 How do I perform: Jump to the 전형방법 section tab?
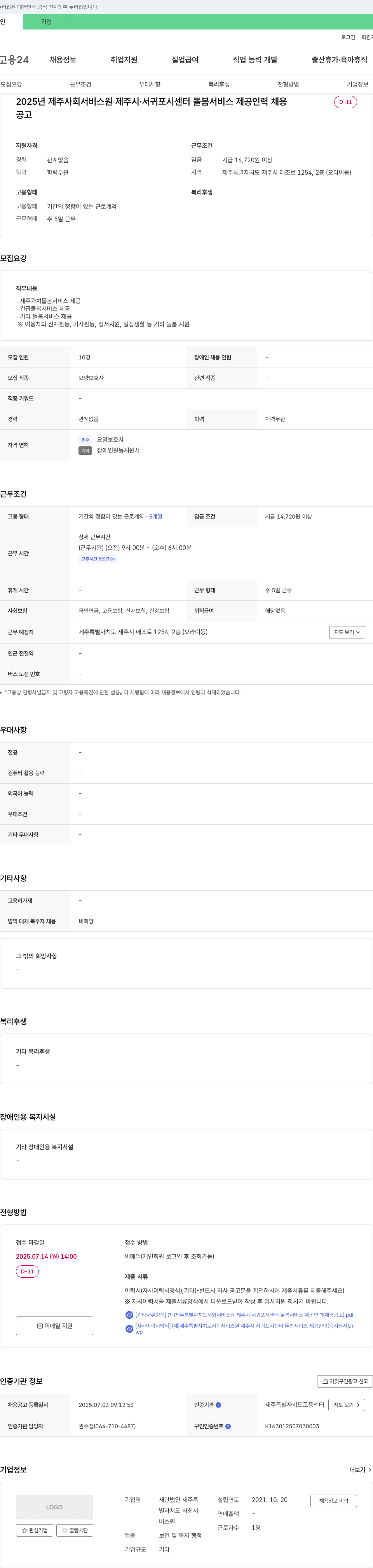288,84
